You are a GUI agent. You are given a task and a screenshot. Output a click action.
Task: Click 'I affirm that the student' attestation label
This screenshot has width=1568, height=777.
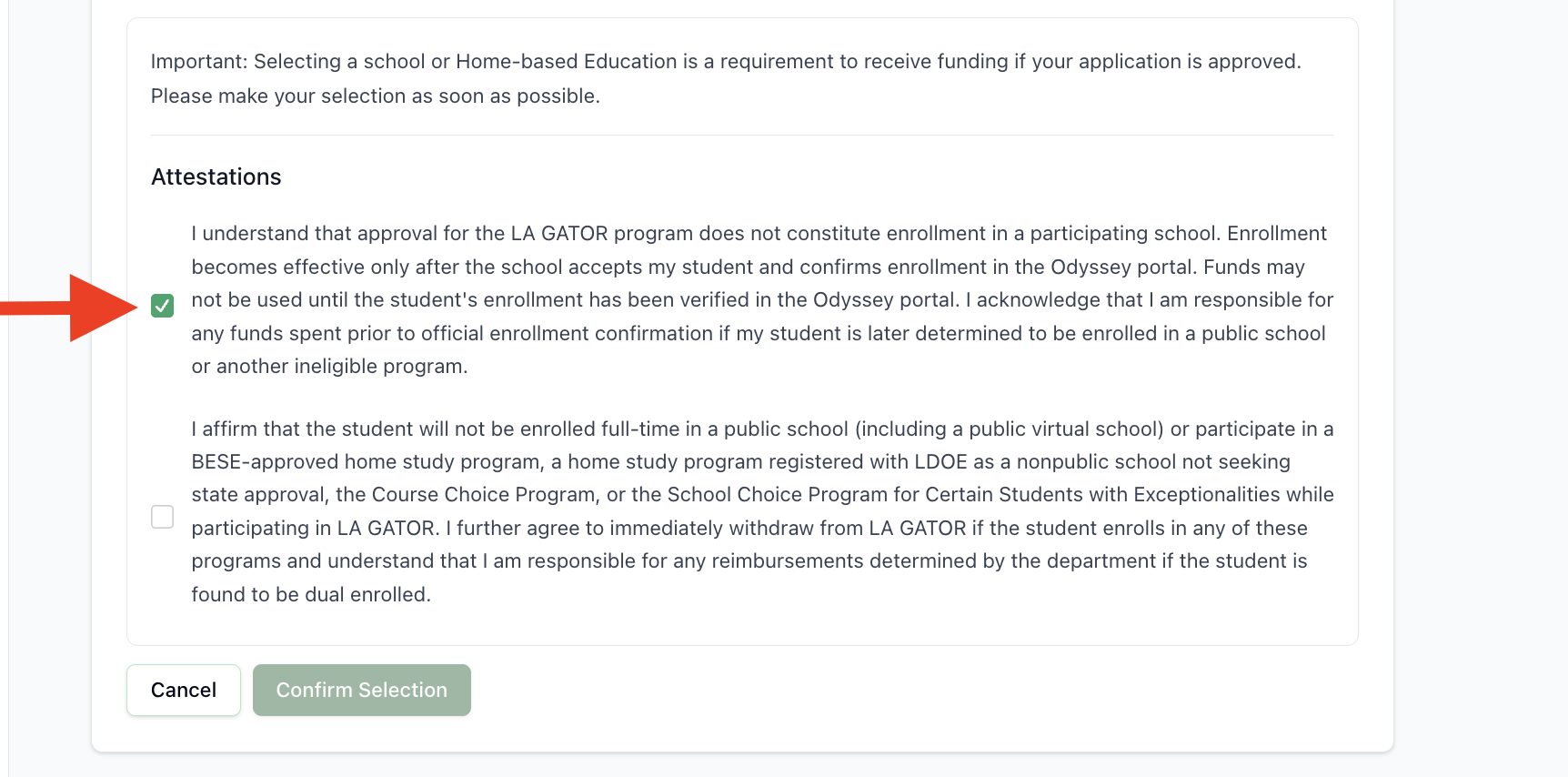[761, 429]
